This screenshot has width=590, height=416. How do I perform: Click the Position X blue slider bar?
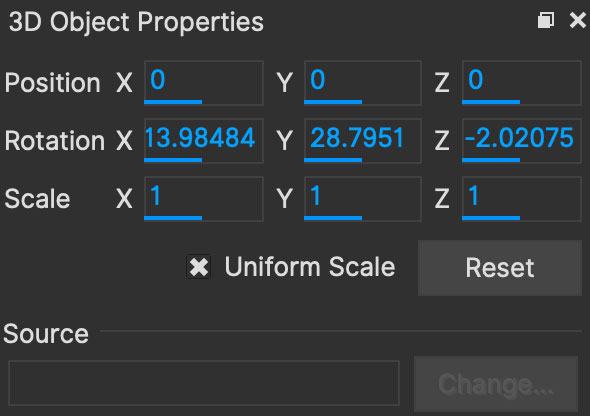click(x=173, y=102)
